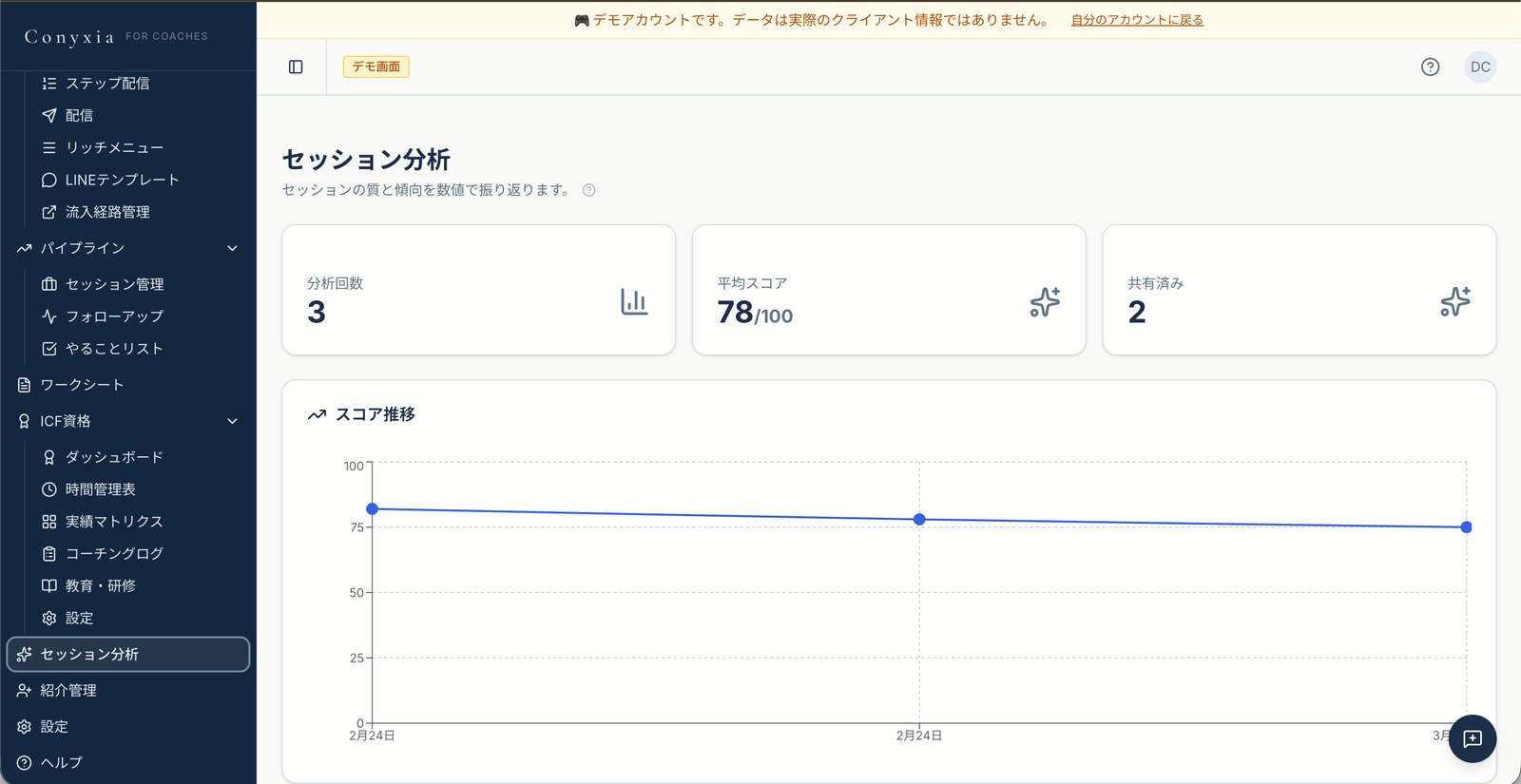Select セッション分析 in the sidebar
This screenshot has width=1521, height=784.
128,655
